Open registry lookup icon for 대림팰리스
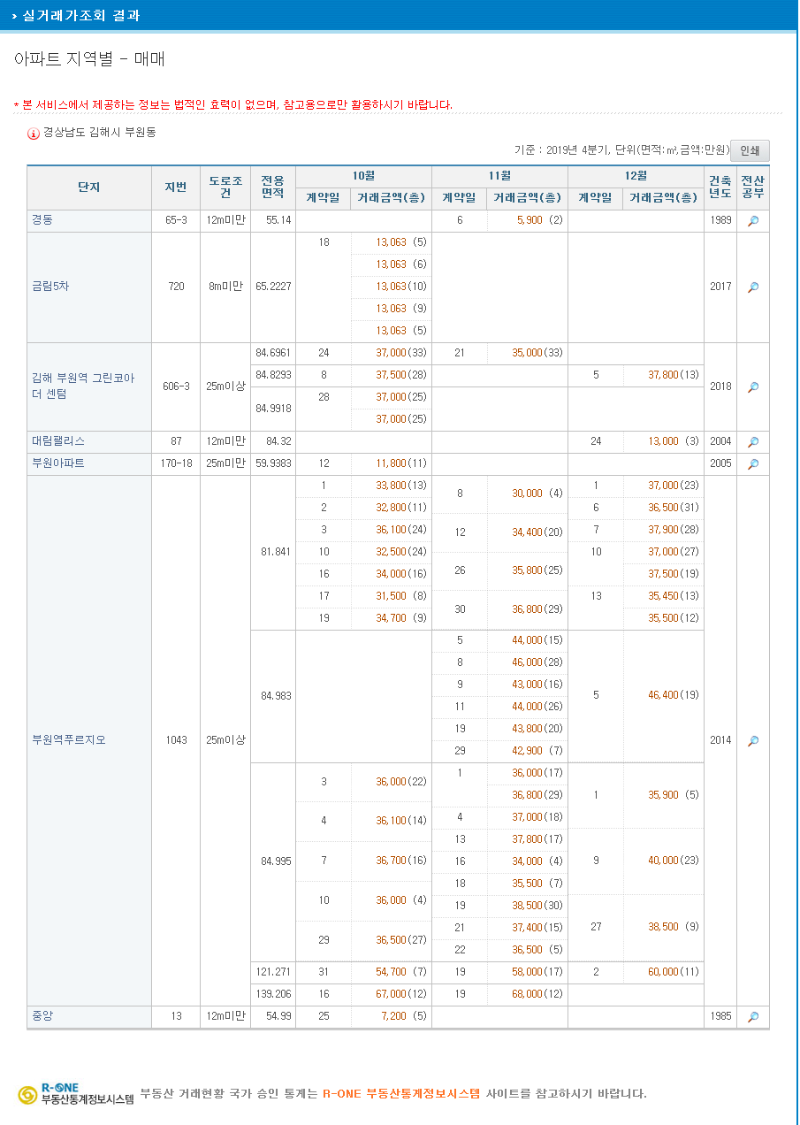 (x=753, y=442)
